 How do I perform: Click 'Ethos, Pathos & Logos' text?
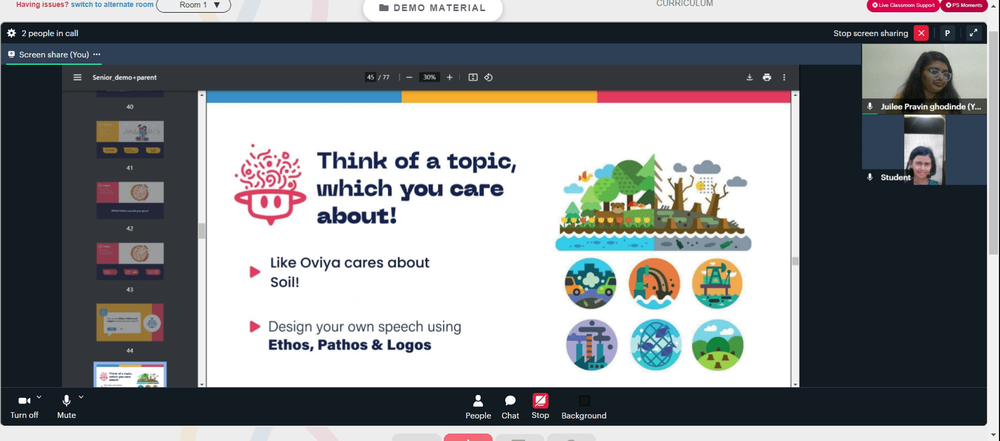pos(349,345)
